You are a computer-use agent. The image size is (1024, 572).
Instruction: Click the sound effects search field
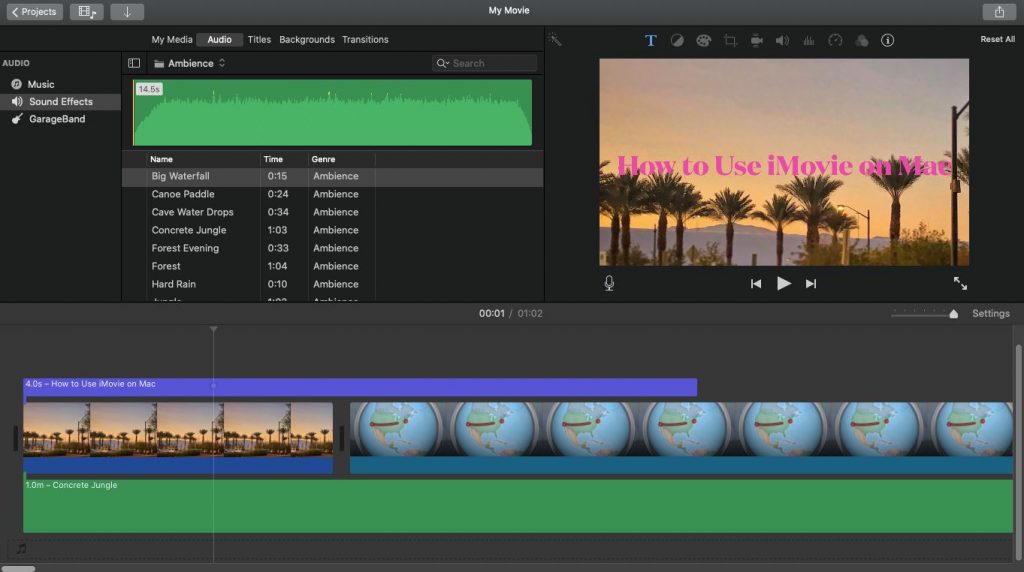[485, 63]
